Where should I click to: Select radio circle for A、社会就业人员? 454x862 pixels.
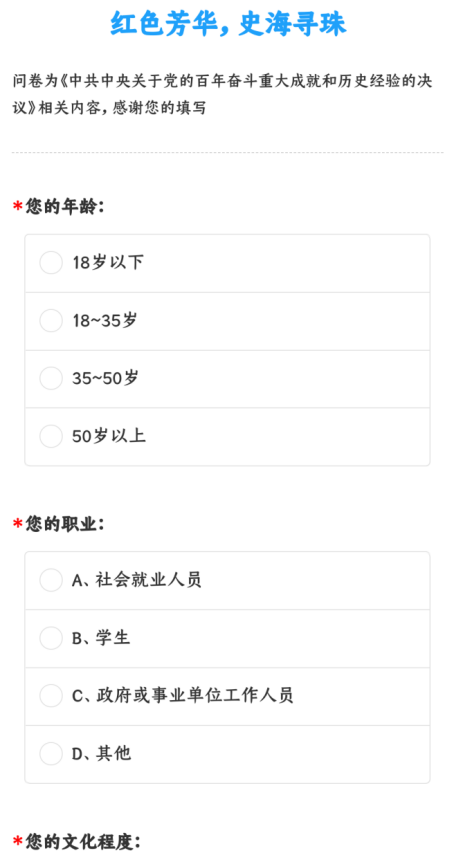(x=51, y=580)
